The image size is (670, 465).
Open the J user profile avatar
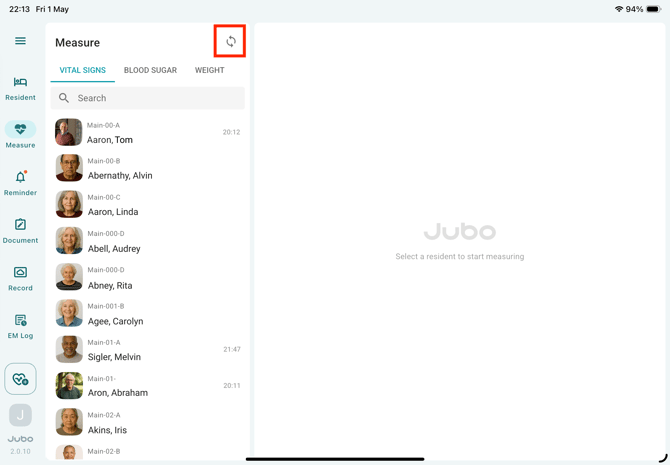tap(20, 415)
